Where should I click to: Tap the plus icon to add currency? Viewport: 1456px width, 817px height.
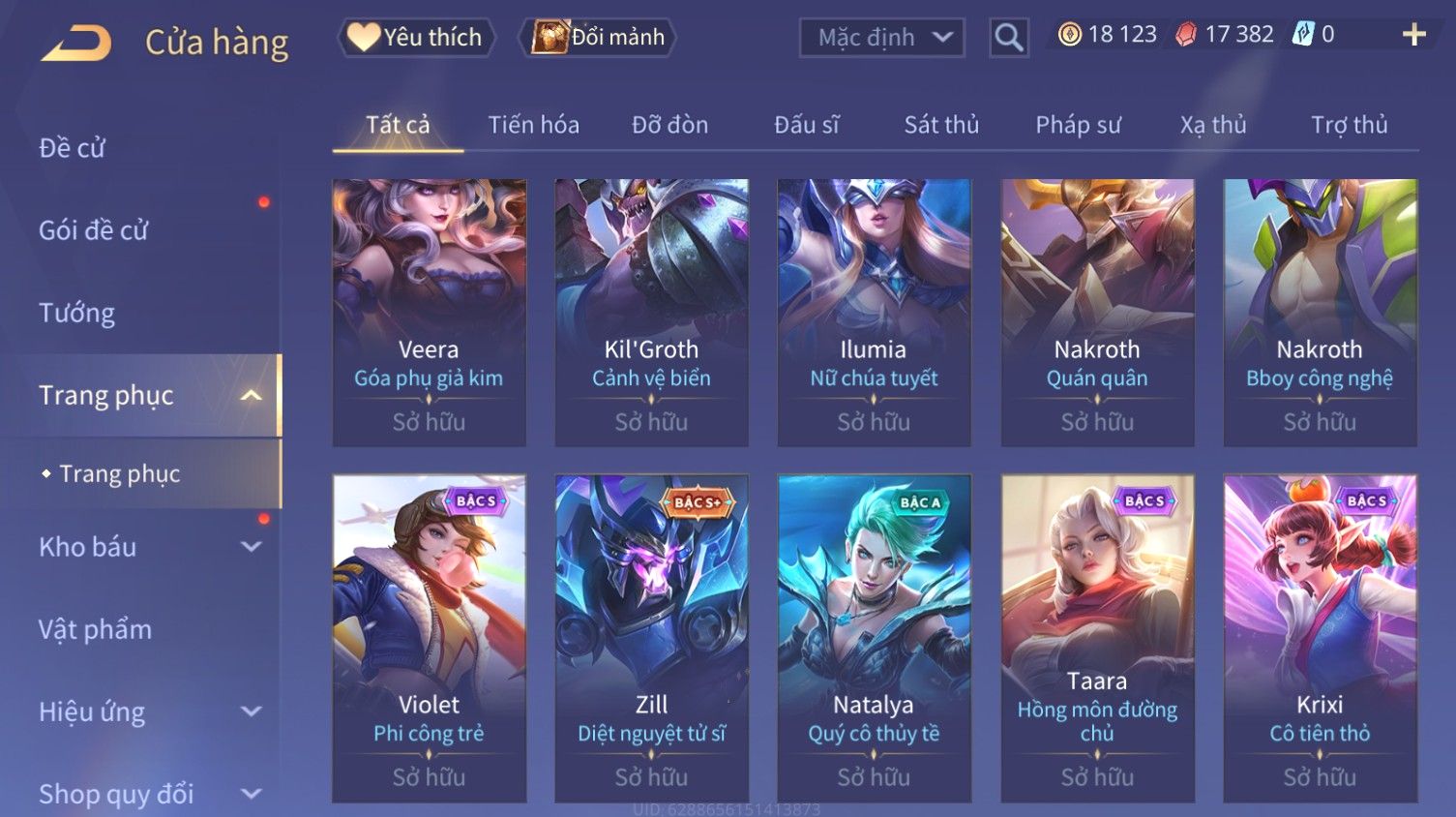(1414, 35)
